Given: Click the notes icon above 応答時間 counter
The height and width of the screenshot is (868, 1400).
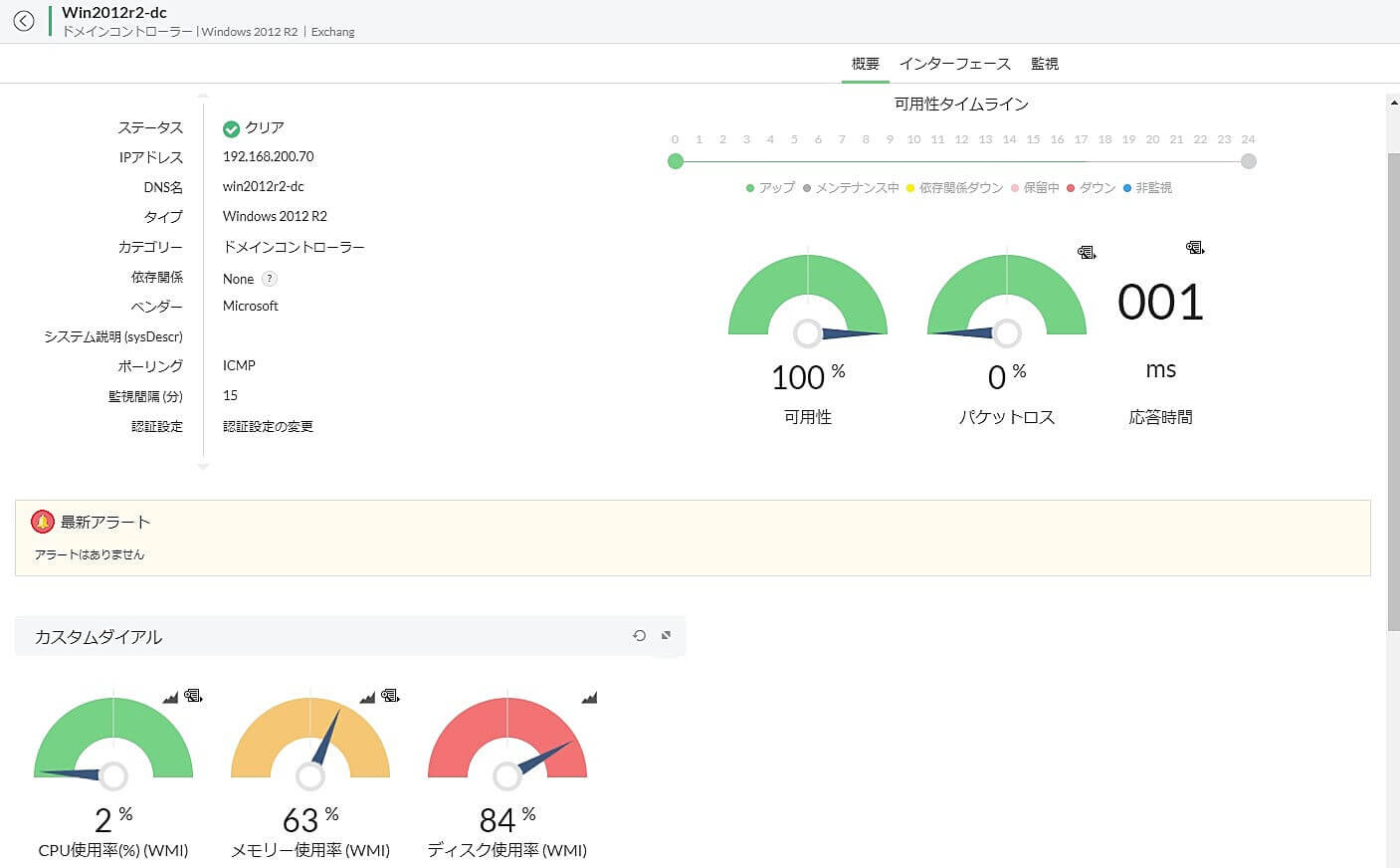Looking at the screenshot, I should click(1193, 247).
